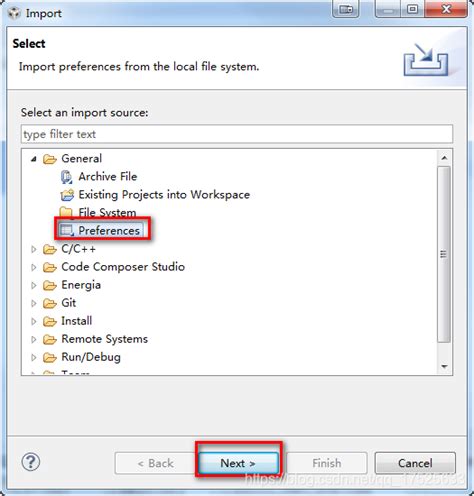
Task: Select the Install tree item
Action: 77,321
